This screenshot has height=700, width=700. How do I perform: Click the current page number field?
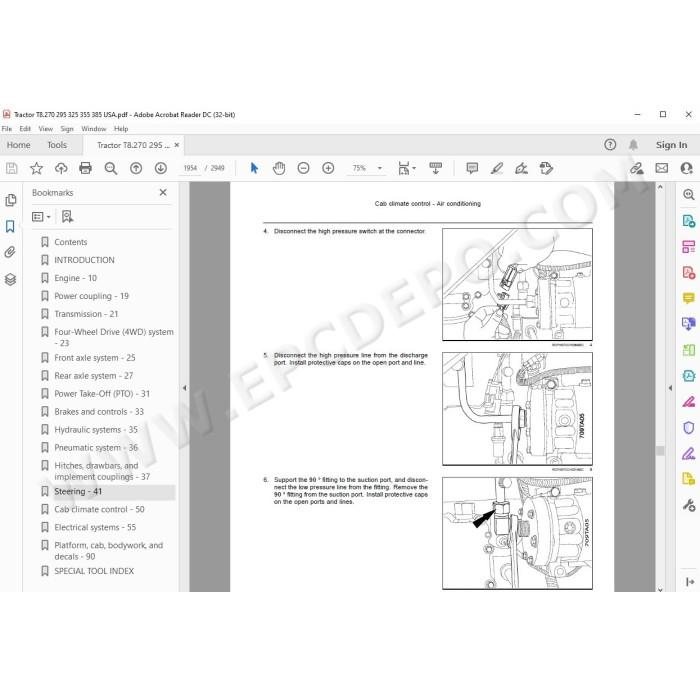(190, 168)
